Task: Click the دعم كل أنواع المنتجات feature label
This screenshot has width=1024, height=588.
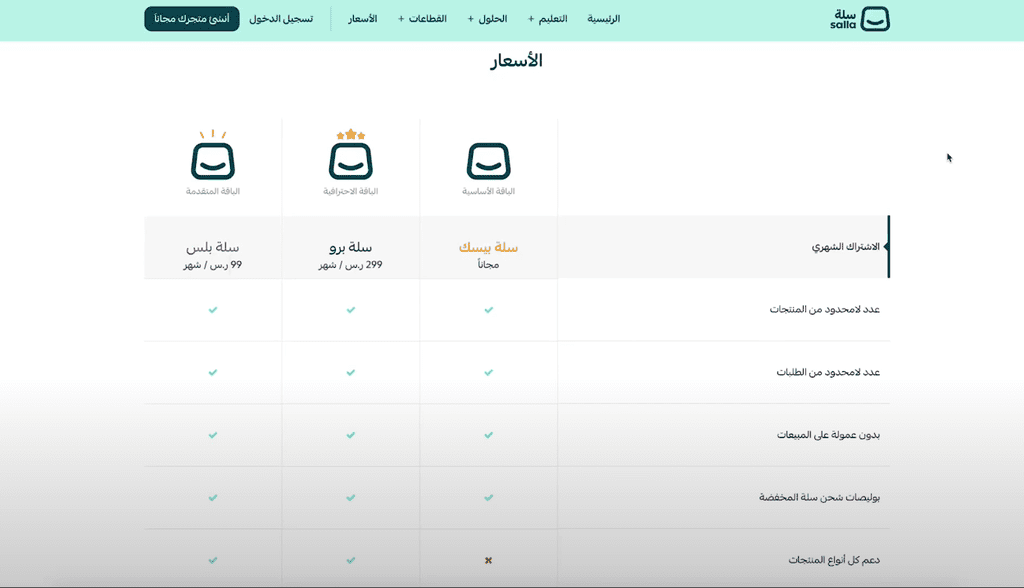Action: [x=834, y=561]
